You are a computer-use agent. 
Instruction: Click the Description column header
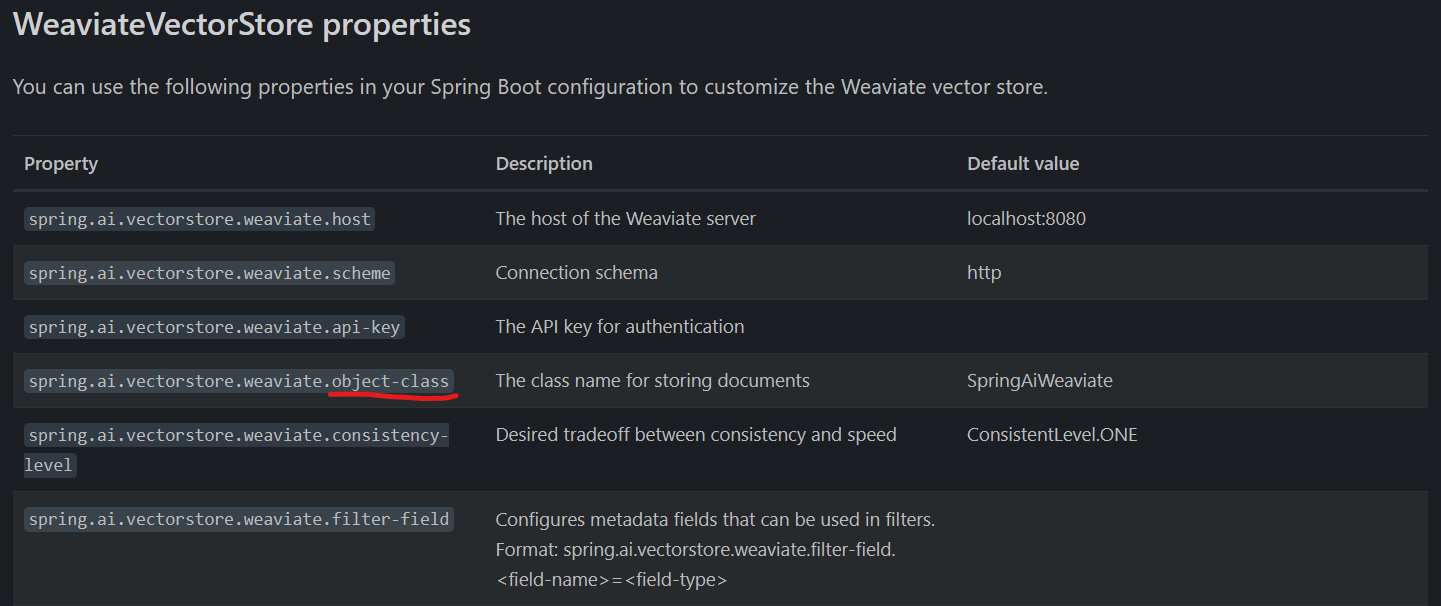pyautogui.click(x=544, y=163)
